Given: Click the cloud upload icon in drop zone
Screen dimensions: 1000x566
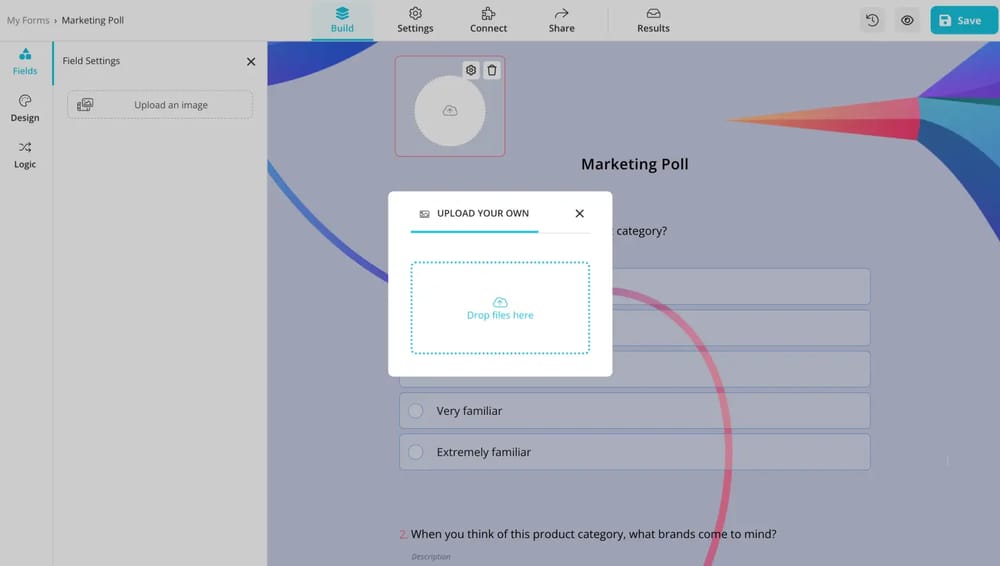Looking at the screenshot, I should pyautogui.click(x=500, y=302).
